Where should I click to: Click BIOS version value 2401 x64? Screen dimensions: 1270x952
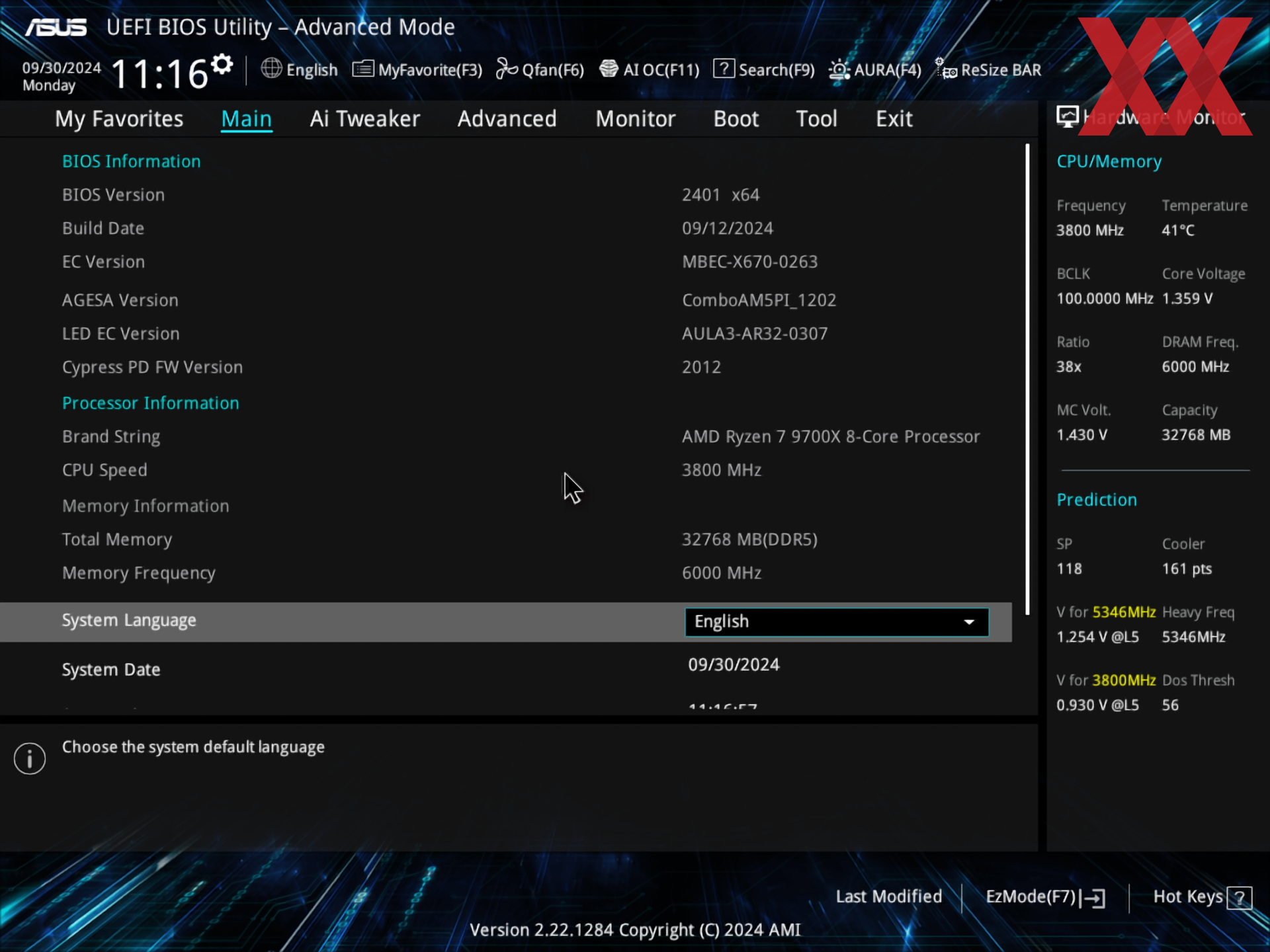pos(721,195)
